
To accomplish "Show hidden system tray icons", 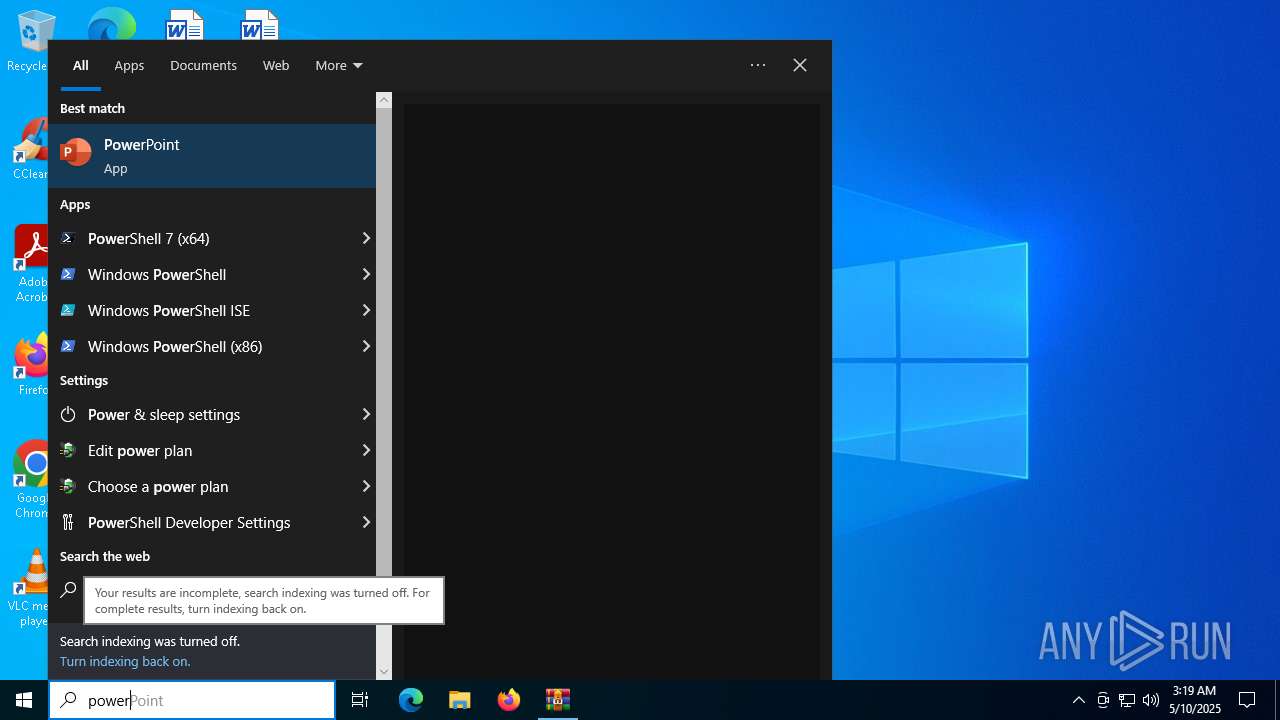I will coord(1078,700).
